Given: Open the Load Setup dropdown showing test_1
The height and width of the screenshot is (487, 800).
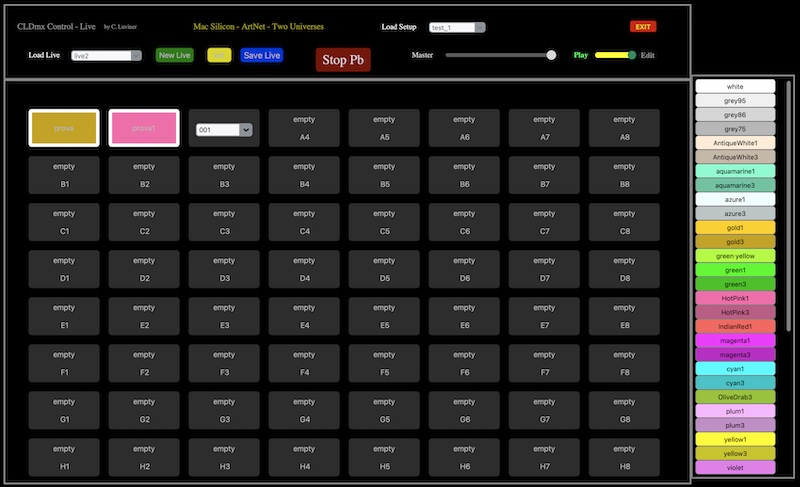Looking at the screenshot, I should [457, 27].
